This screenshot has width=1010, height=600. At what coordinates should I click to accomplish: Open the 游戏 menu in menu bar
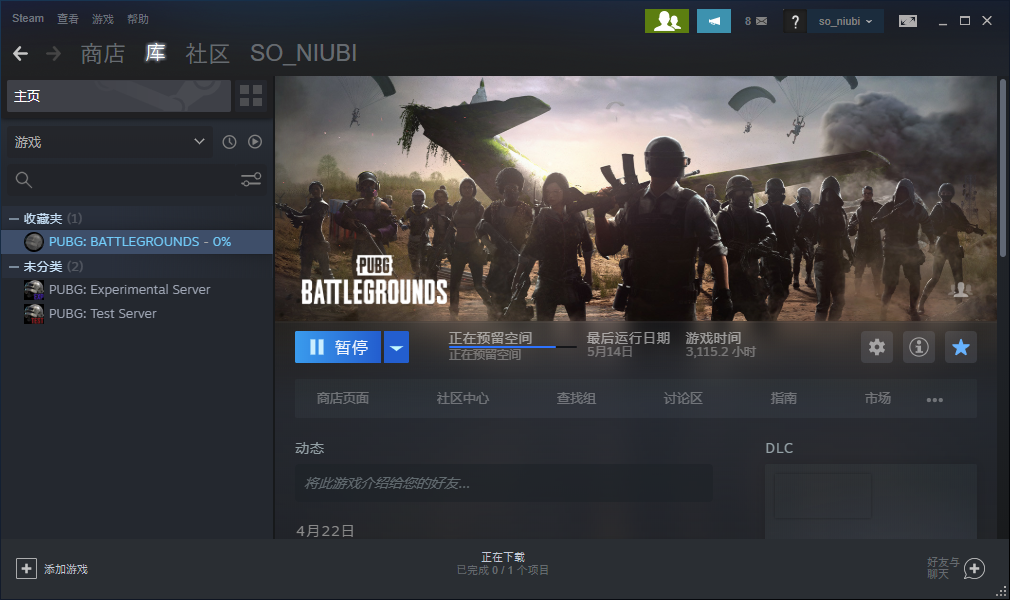(102, 19)
